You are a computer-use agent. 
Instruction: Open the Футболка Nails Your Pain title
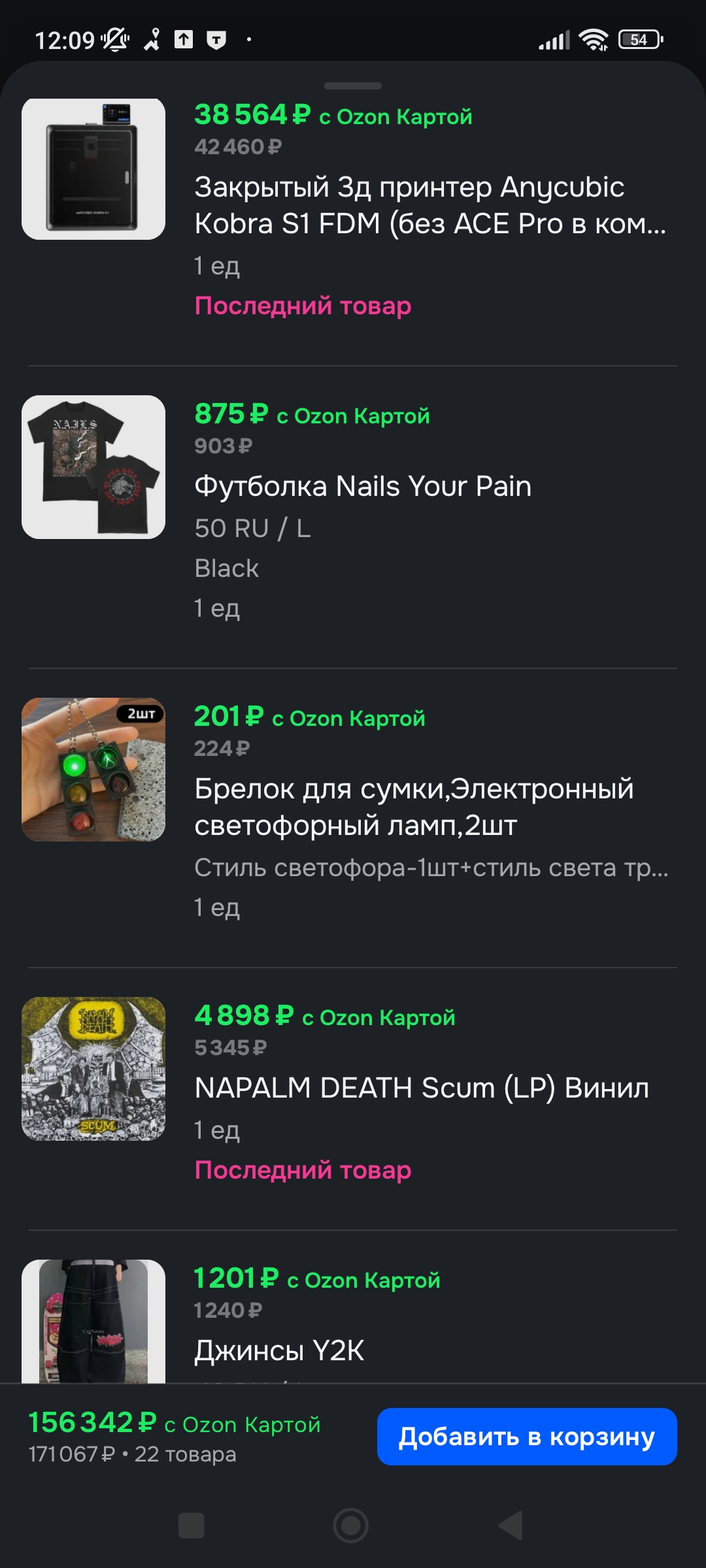point(363,486)
